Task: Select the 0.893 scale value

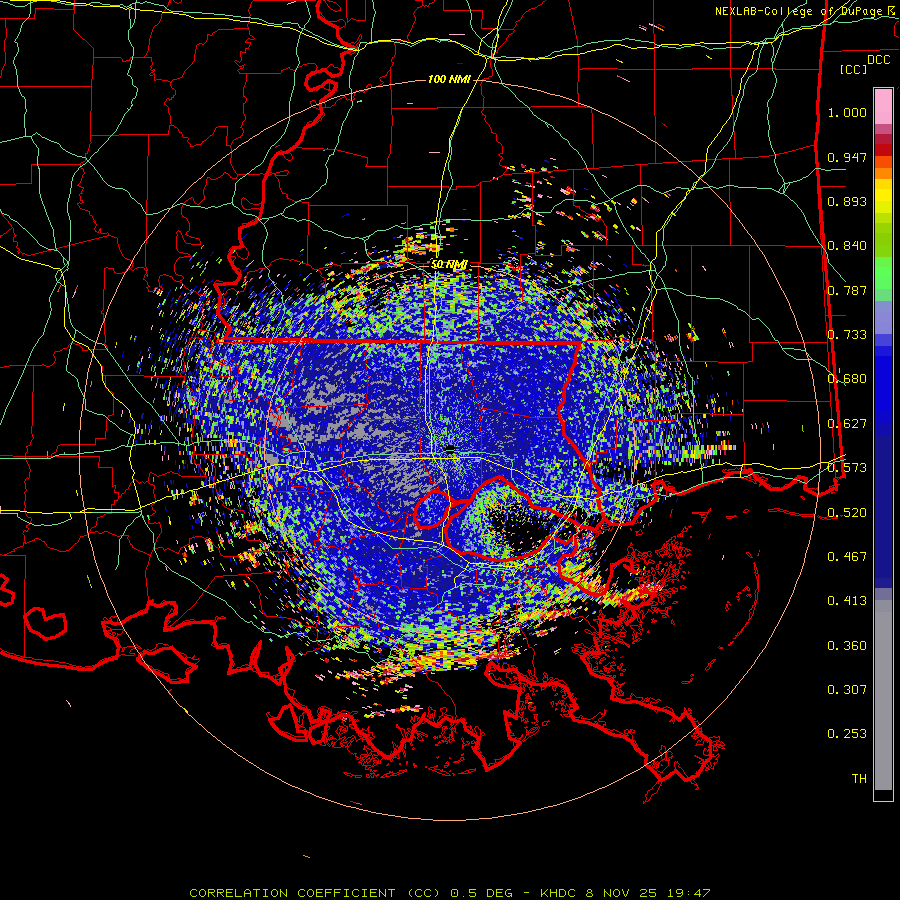Action: [x=847, y=201]
